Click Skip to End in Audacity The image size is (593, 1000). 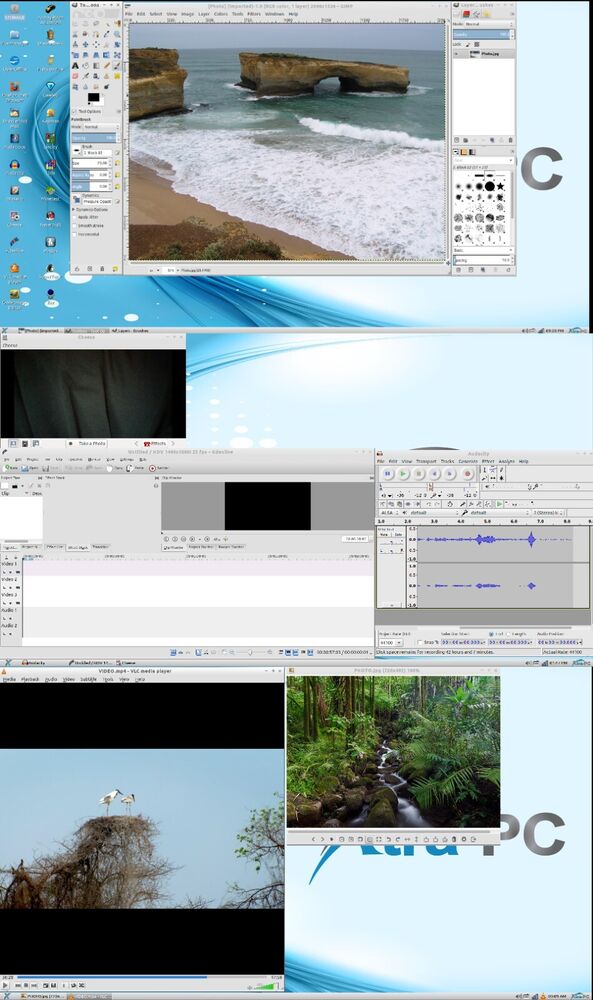(x=450, y=473)
